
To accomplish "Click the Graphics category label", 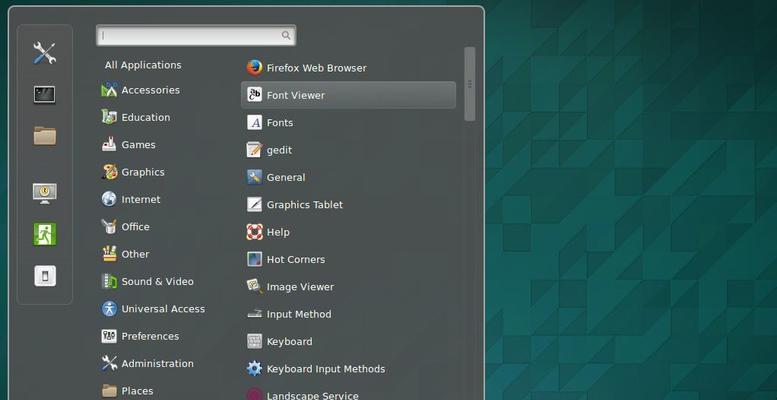I will [143, 172].
